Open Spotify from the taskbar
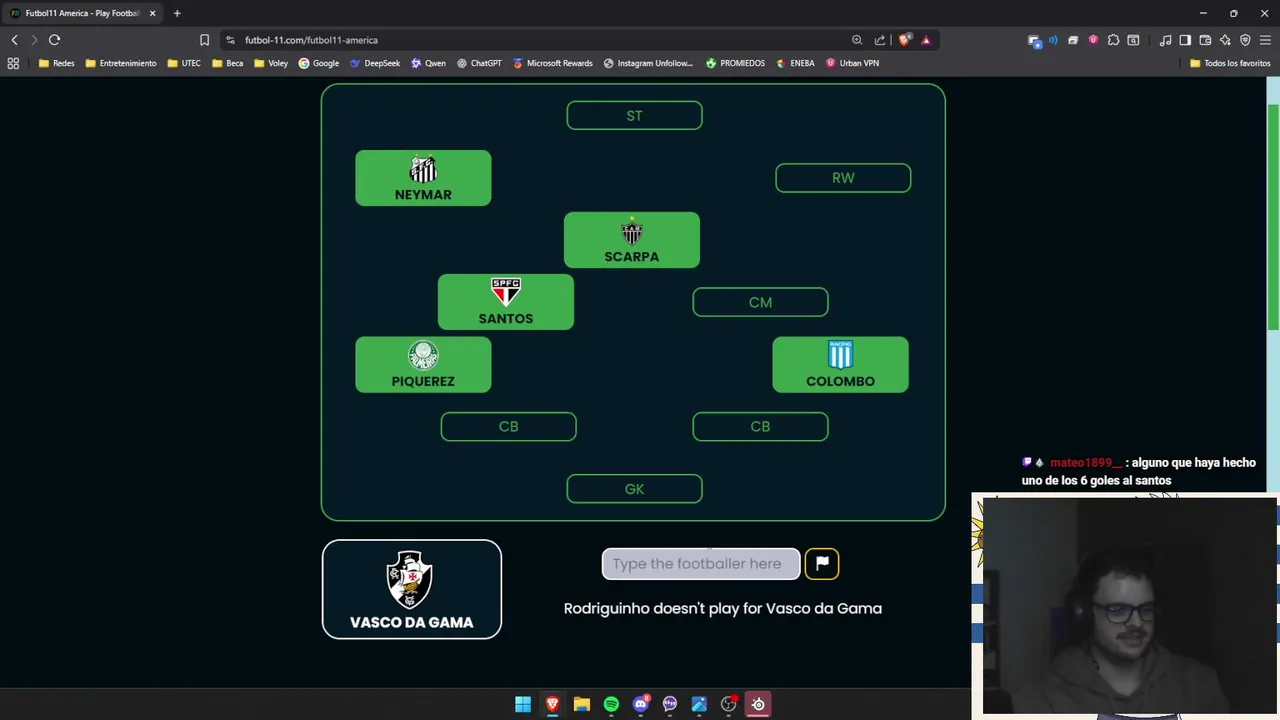The image size is (1280, 720). point(611,705)
